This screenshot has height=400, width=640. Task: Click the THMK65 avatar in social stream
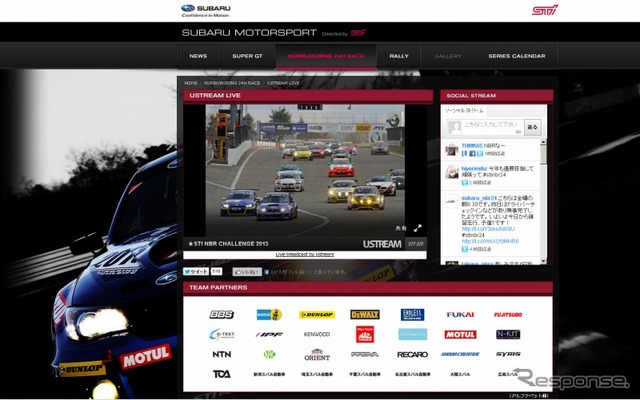[x=452, y=149]
